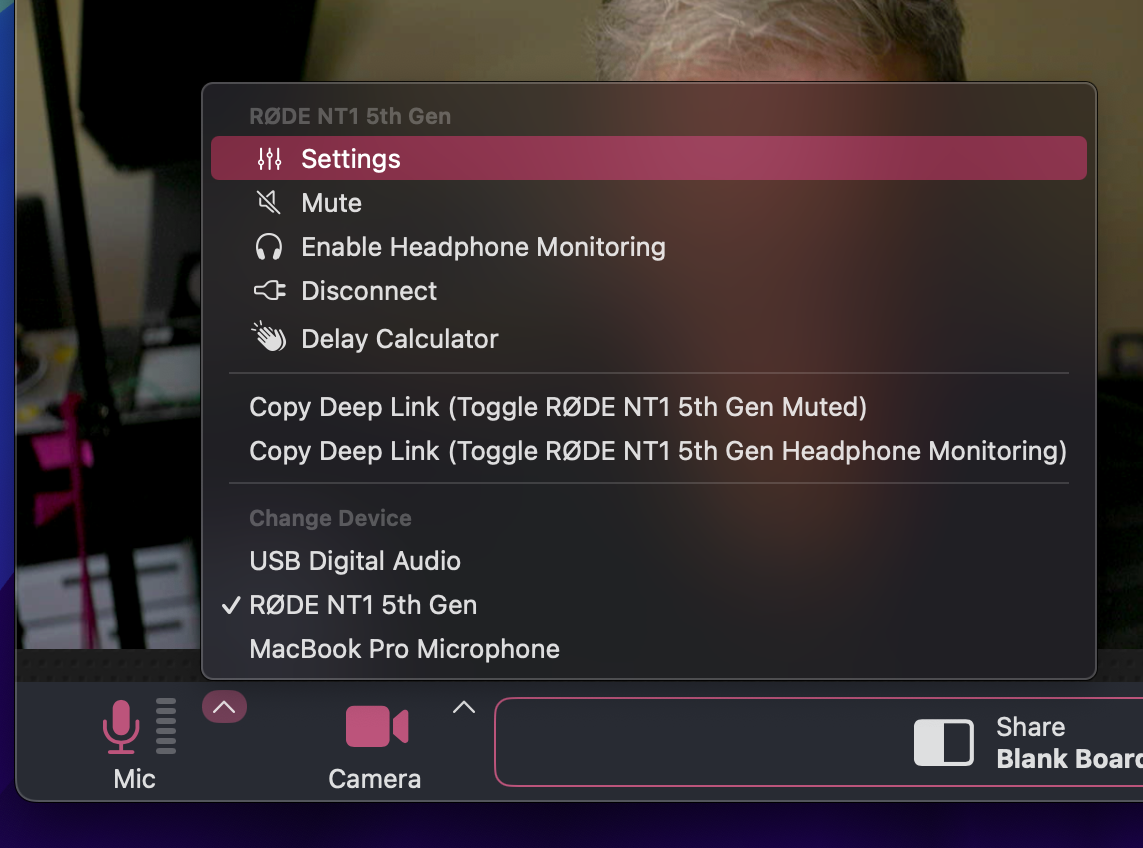
Task: Click the clapping hands Delay Calculator icon
Action: [269, 336]
